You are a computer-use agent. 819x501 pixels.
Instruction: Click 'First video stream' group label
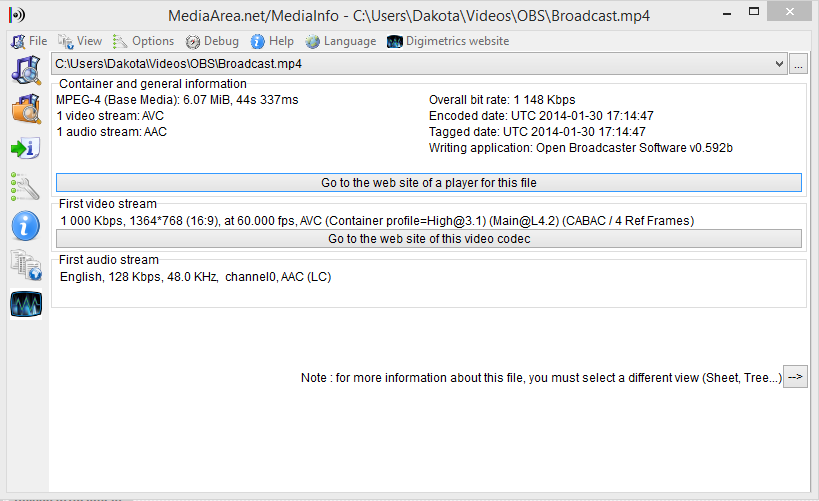(x=108, y=204)
